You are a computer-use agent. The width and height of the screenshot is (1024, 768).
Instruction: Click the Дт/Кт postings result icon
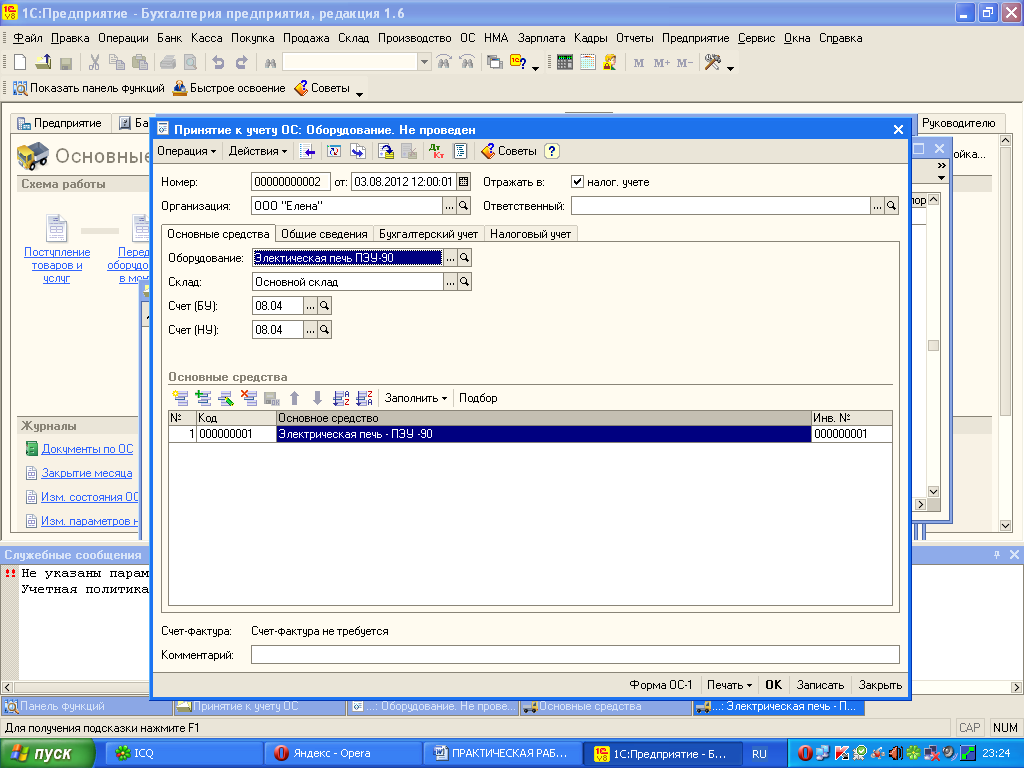436,151
